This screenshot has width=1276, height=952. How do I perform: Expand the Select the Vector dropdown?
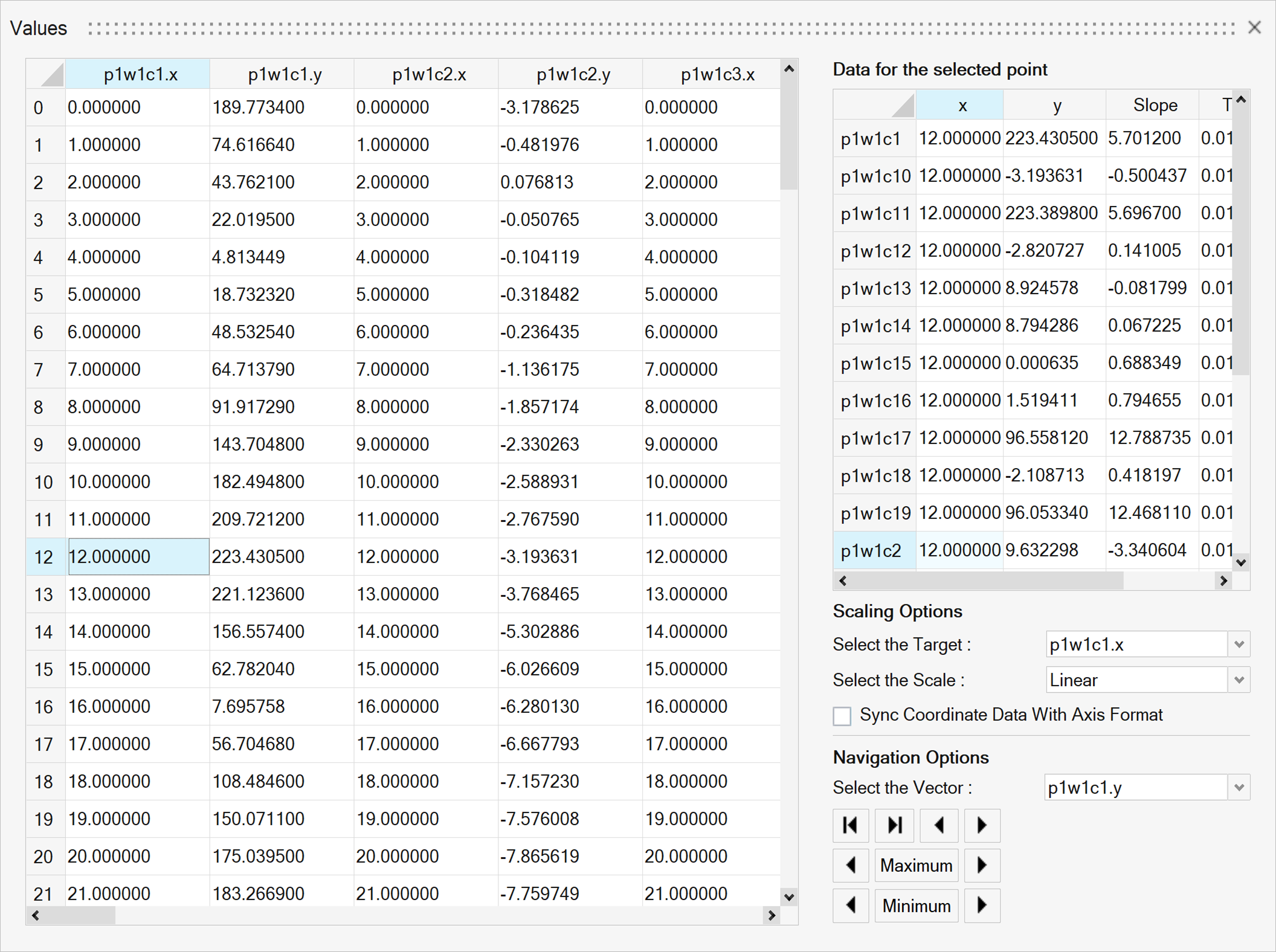(x=1239, y=788)
